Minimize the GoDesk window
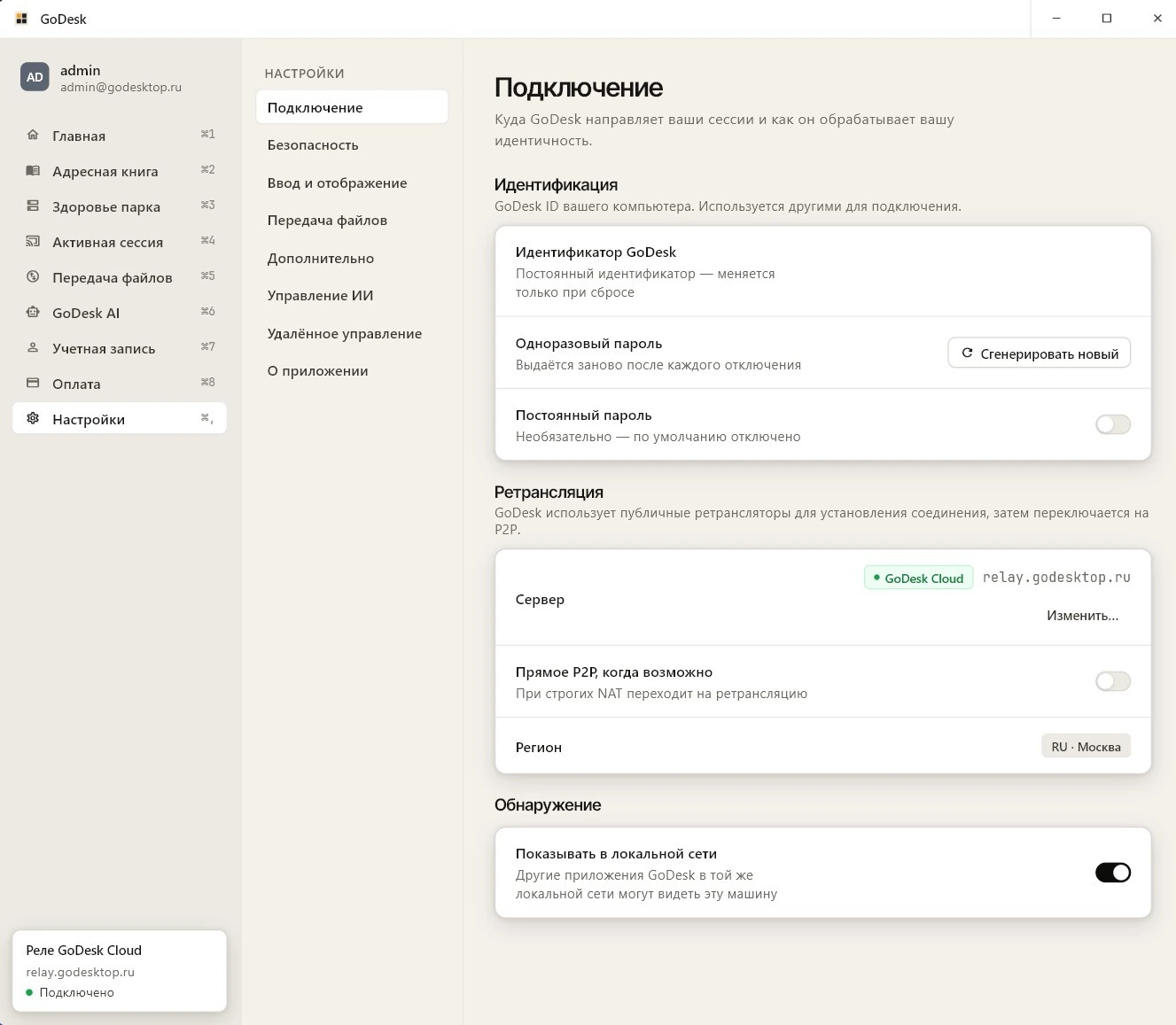Viewport: 1176px width, 1025px height. 1056,19
